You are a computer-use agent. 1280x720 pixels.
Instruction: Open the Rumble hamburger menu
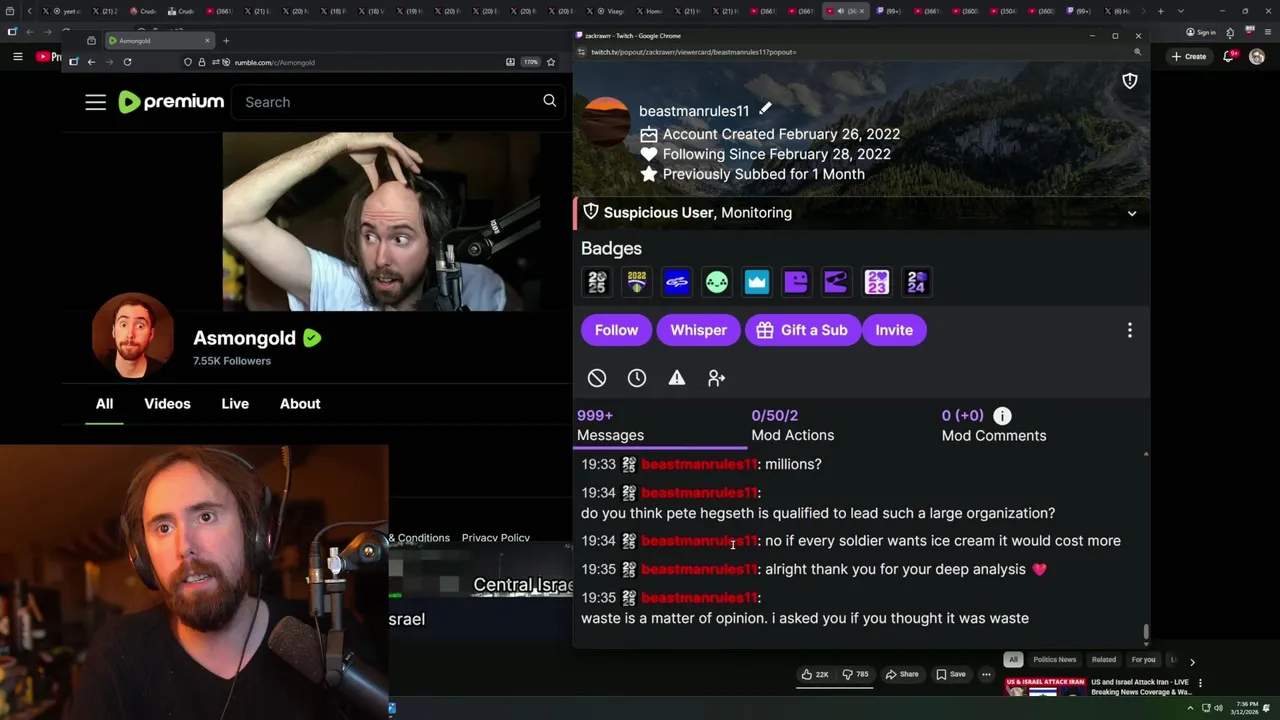pos(95,102)
